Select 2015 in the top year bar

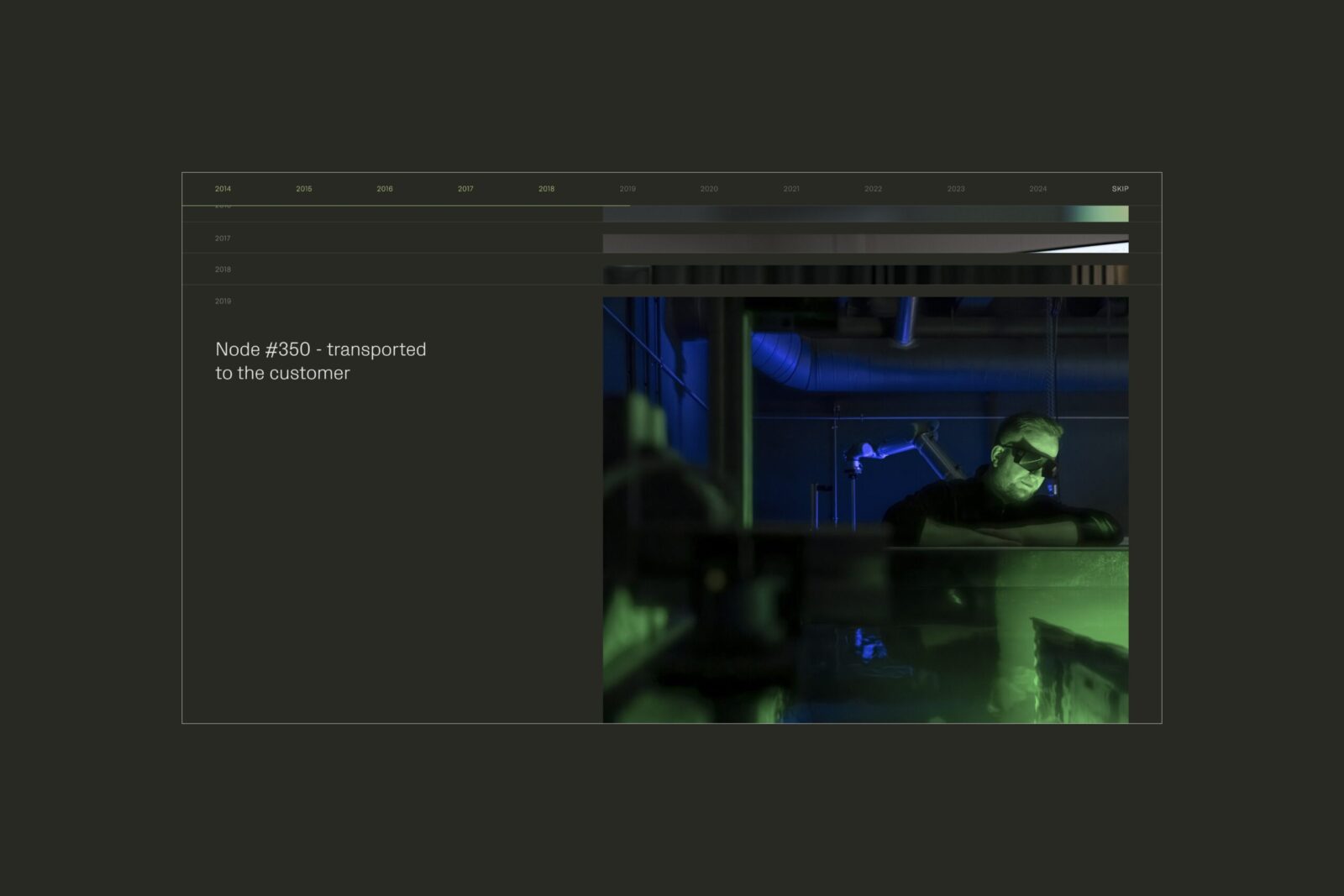point(304,189)
